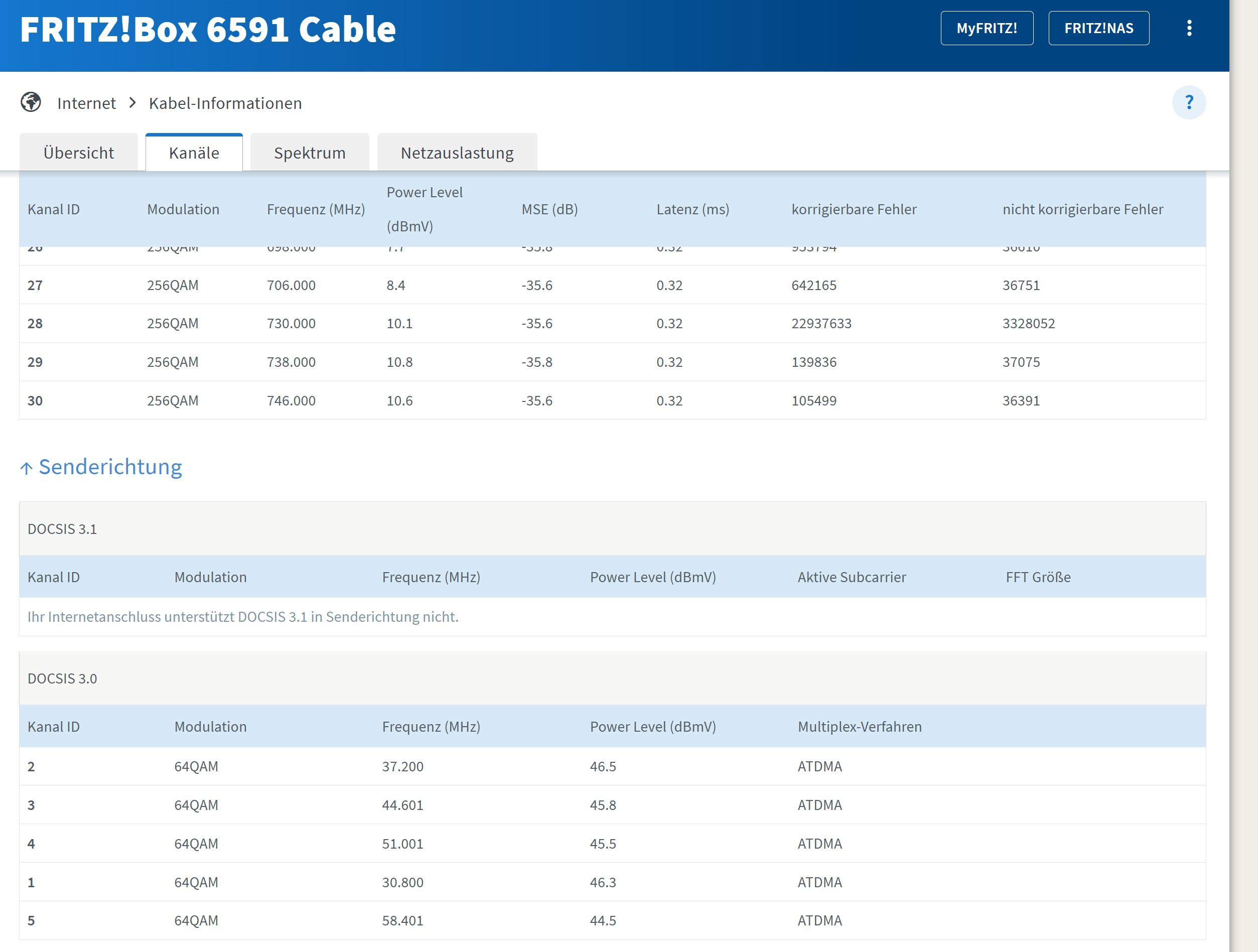This screenshot has width=1258, height=952.
Task: Switch to the Spektrum tab
Action: 310,153
